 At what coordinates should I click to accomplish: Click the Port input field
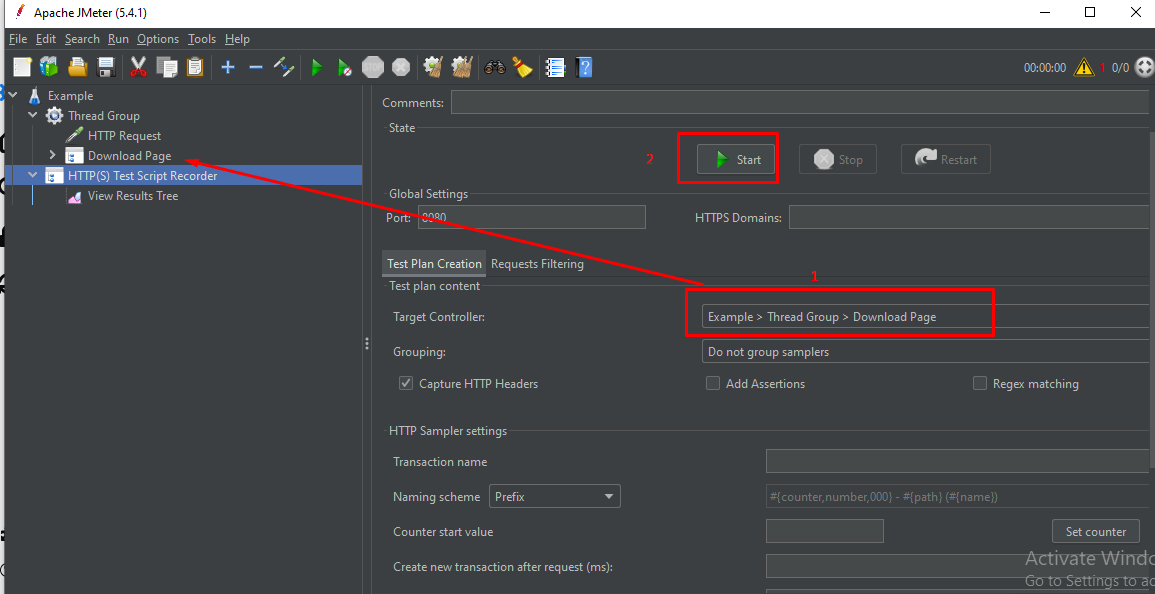point(532,217)
